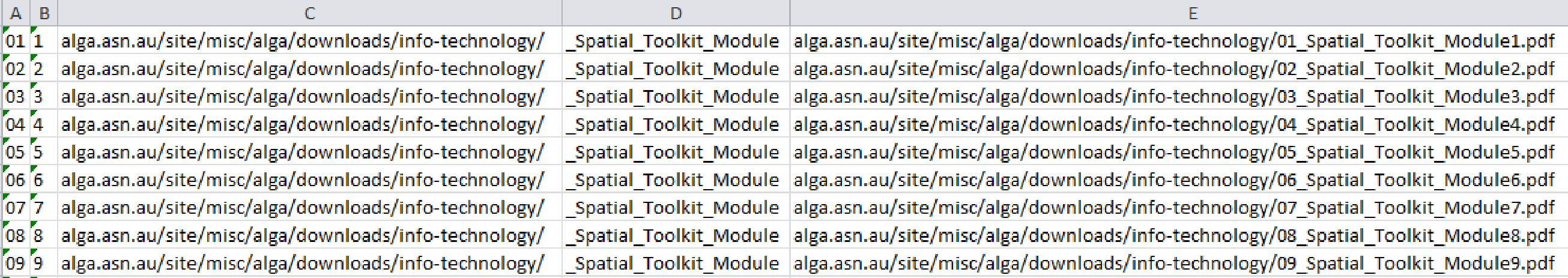Select cell with value 3 in column B

pos(44,96)
